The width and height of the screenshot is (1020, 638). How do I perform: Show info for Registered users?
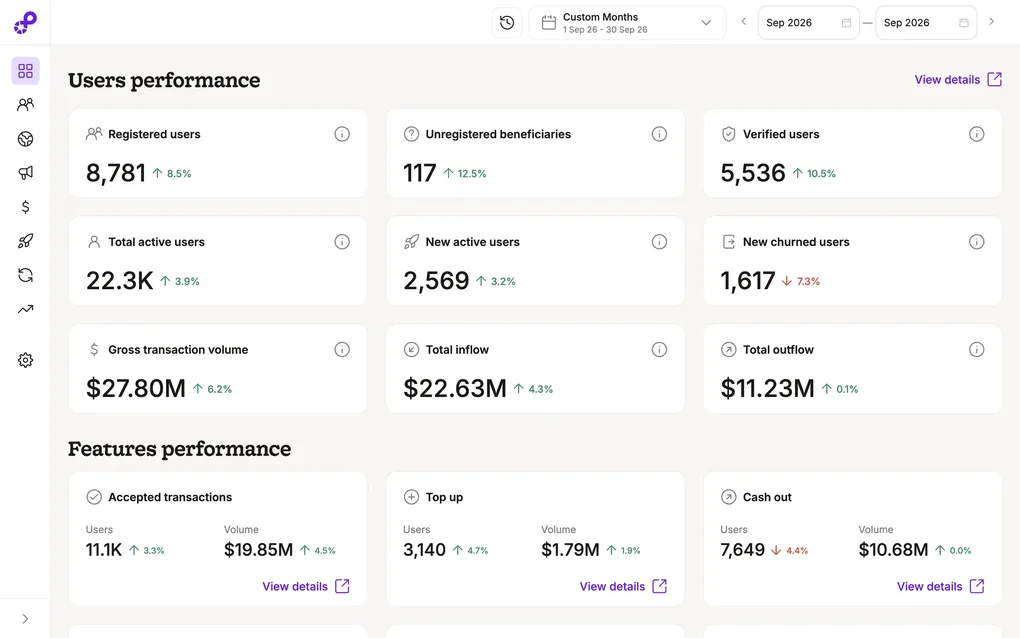click(342, 134)
